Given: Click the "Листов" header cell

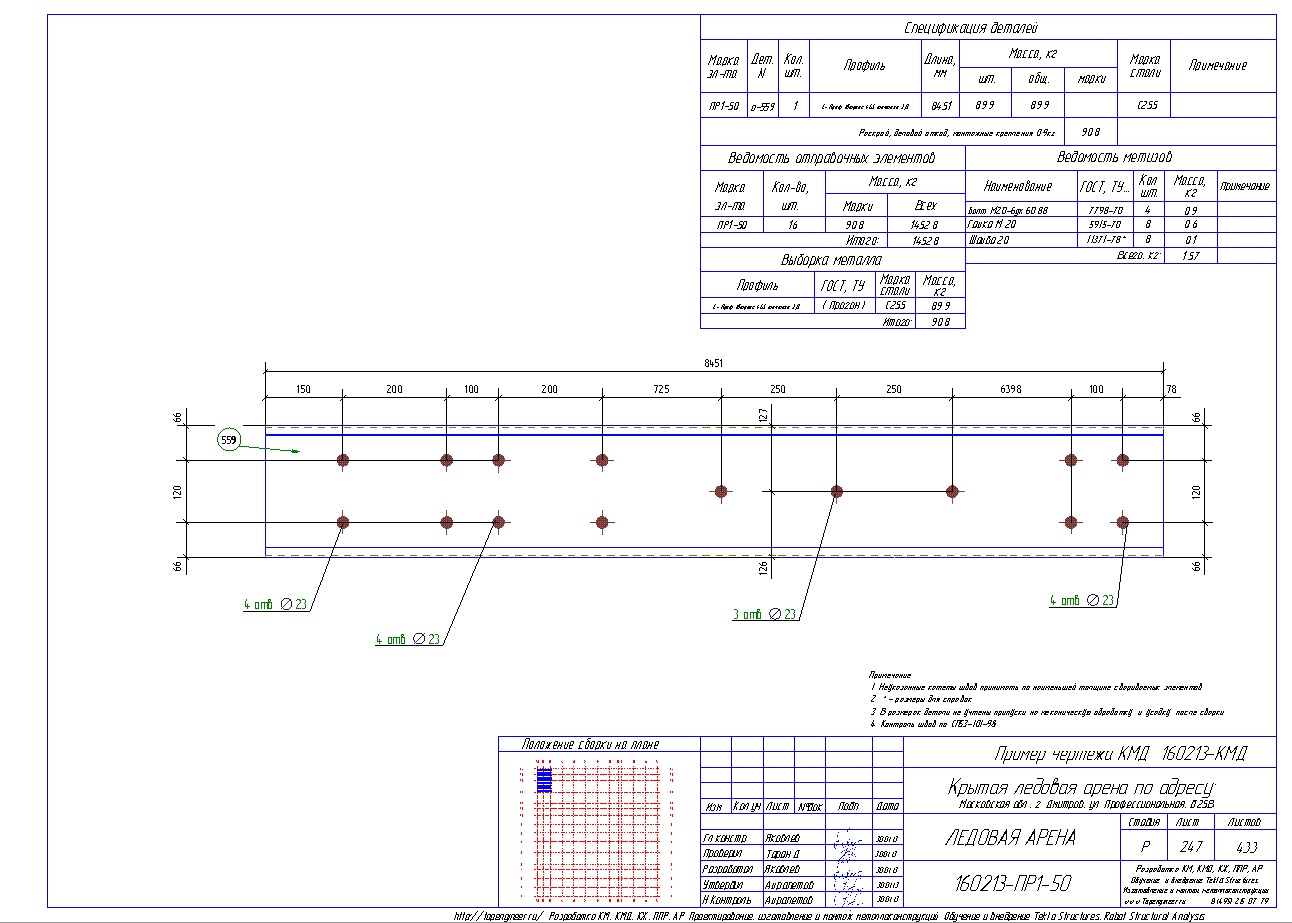Looking at the screenshot, I should tap(1245, 822).
